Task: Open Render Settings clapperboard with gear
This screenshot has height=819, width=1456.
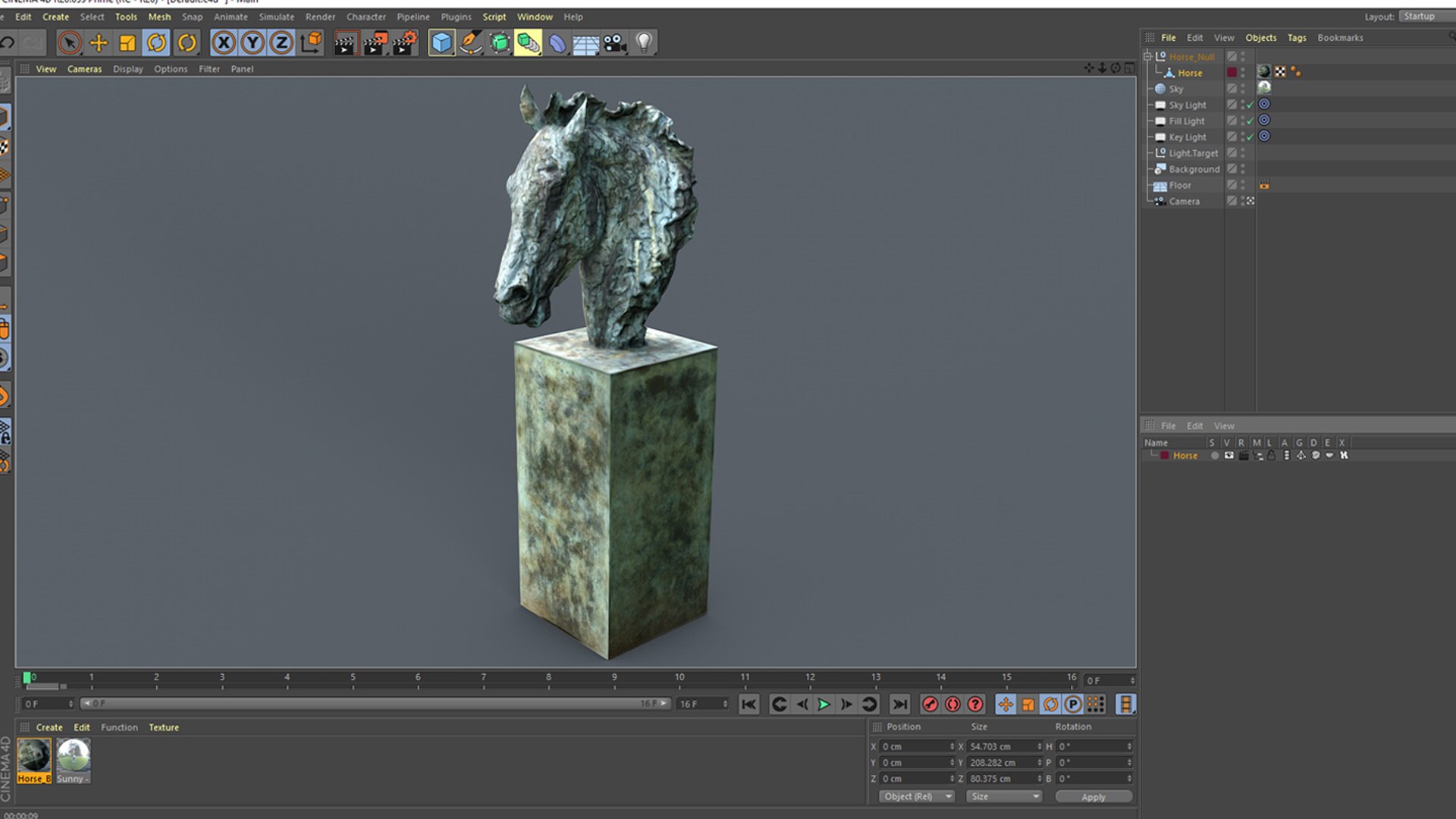Action: click(405, 43)
